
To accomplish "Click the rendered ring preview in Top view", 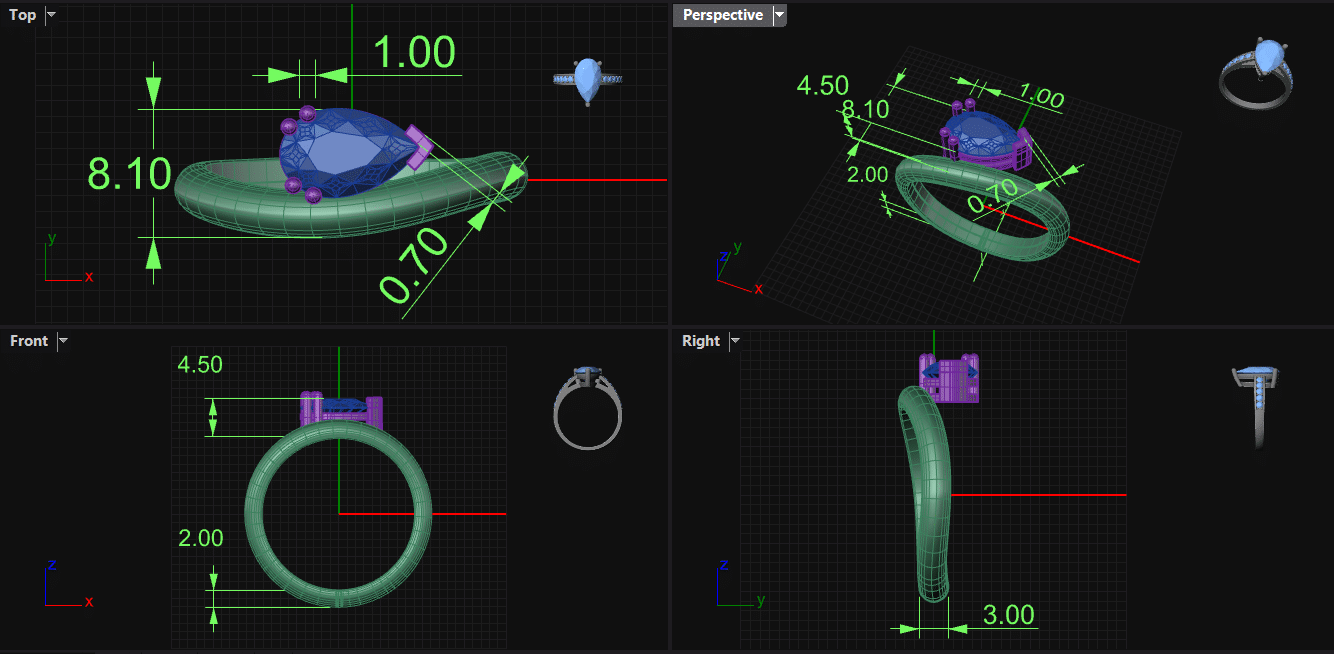I will pyautogui.click(x=588, y=81).
